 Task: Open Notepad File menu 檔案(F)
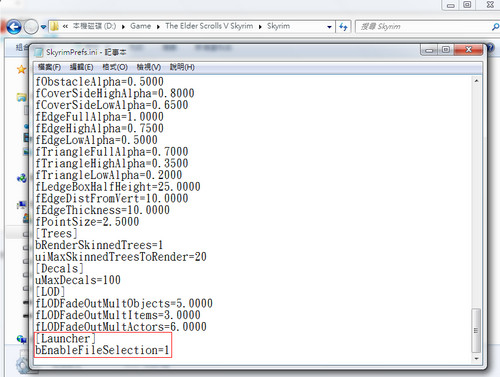[x=49, y=67]
